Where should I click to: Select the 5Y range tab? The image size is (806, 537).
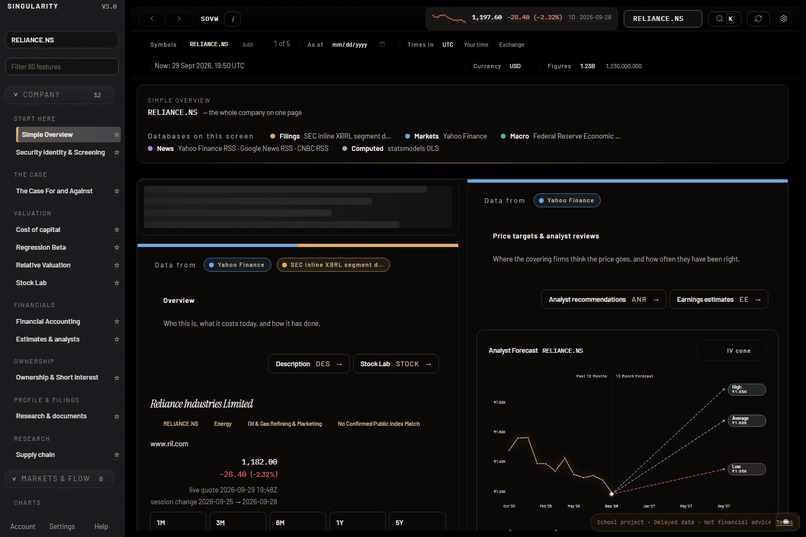point(417,522)
